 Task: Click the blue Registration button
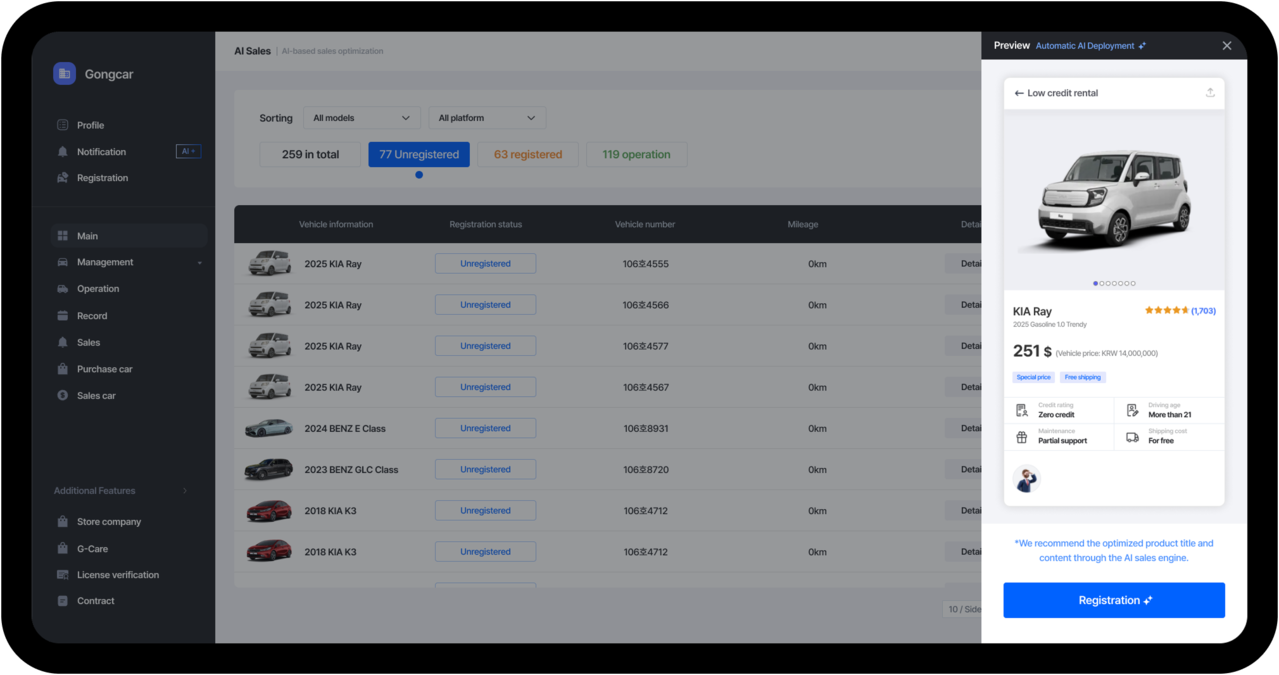(1113, 600)
